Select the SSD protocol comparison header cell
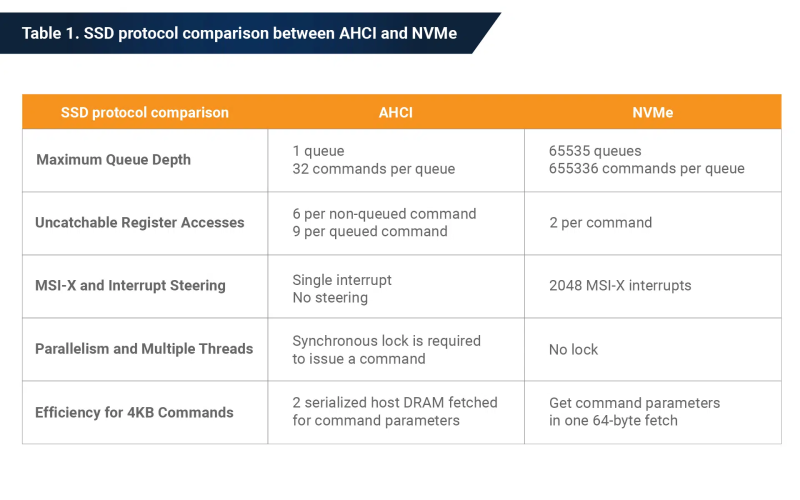800x500 pixels. point(145,112)
